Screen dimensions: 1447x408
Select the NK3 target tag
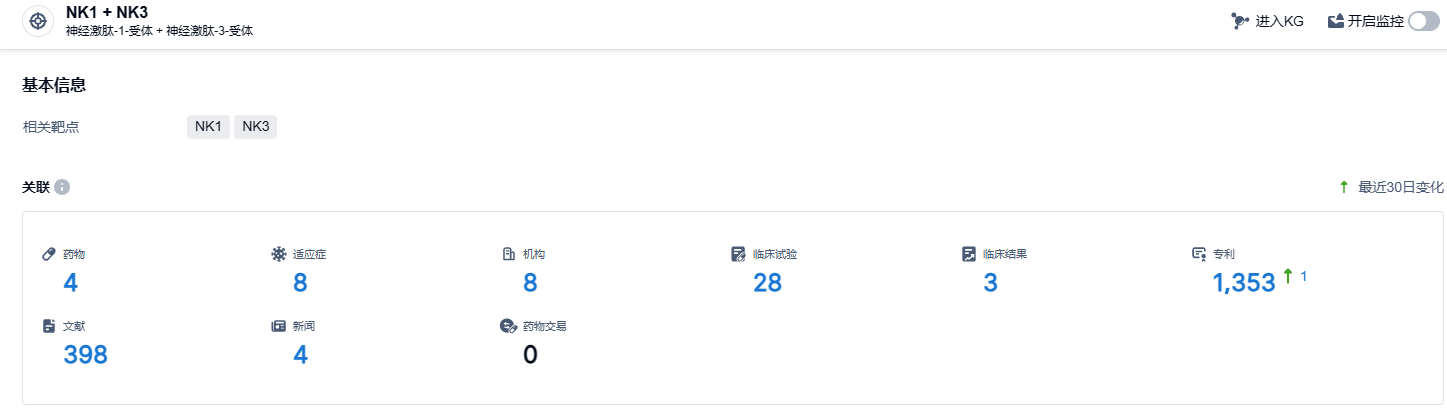256,126
